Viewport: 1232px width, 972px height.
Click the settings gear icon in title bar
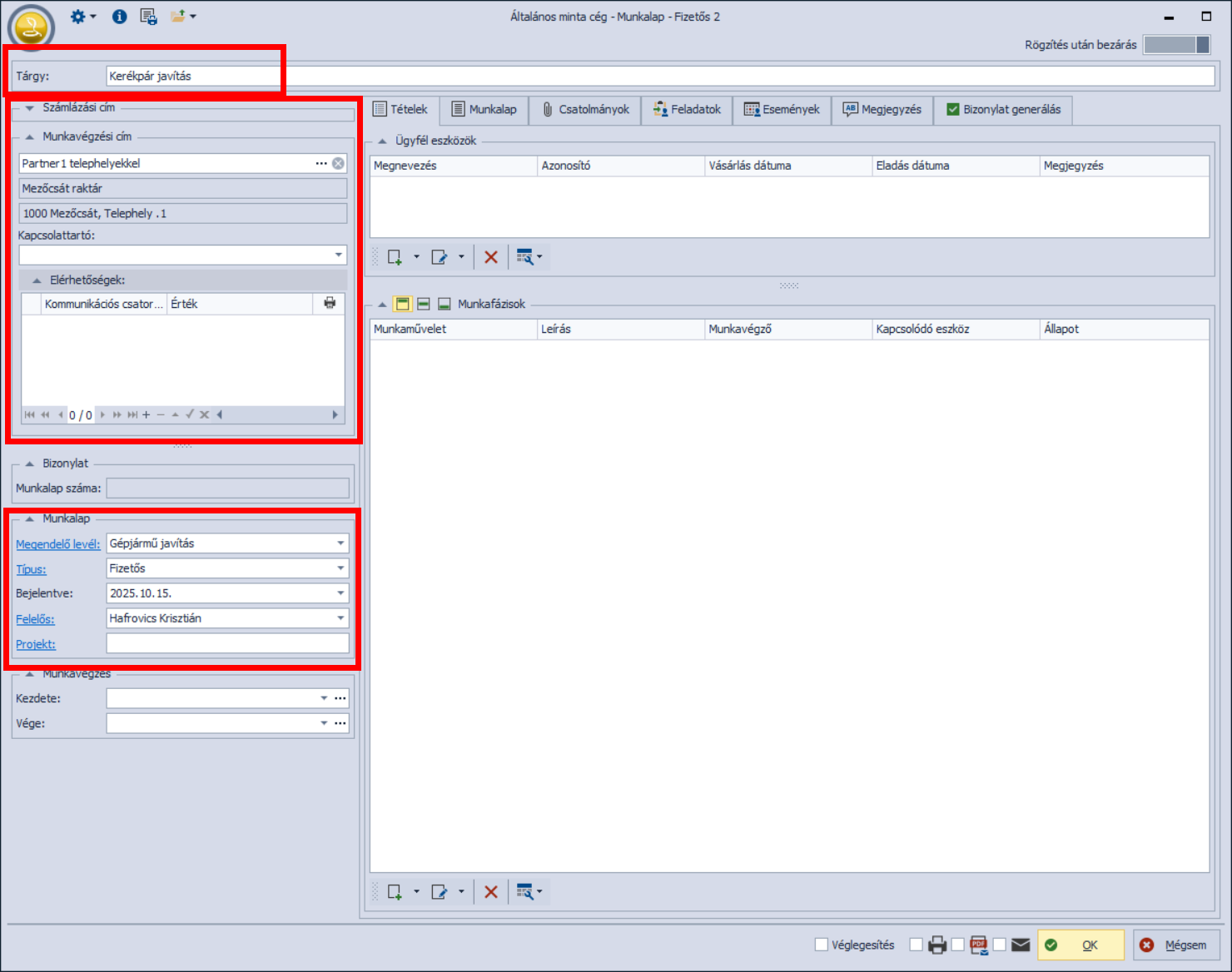pos(78,17)
